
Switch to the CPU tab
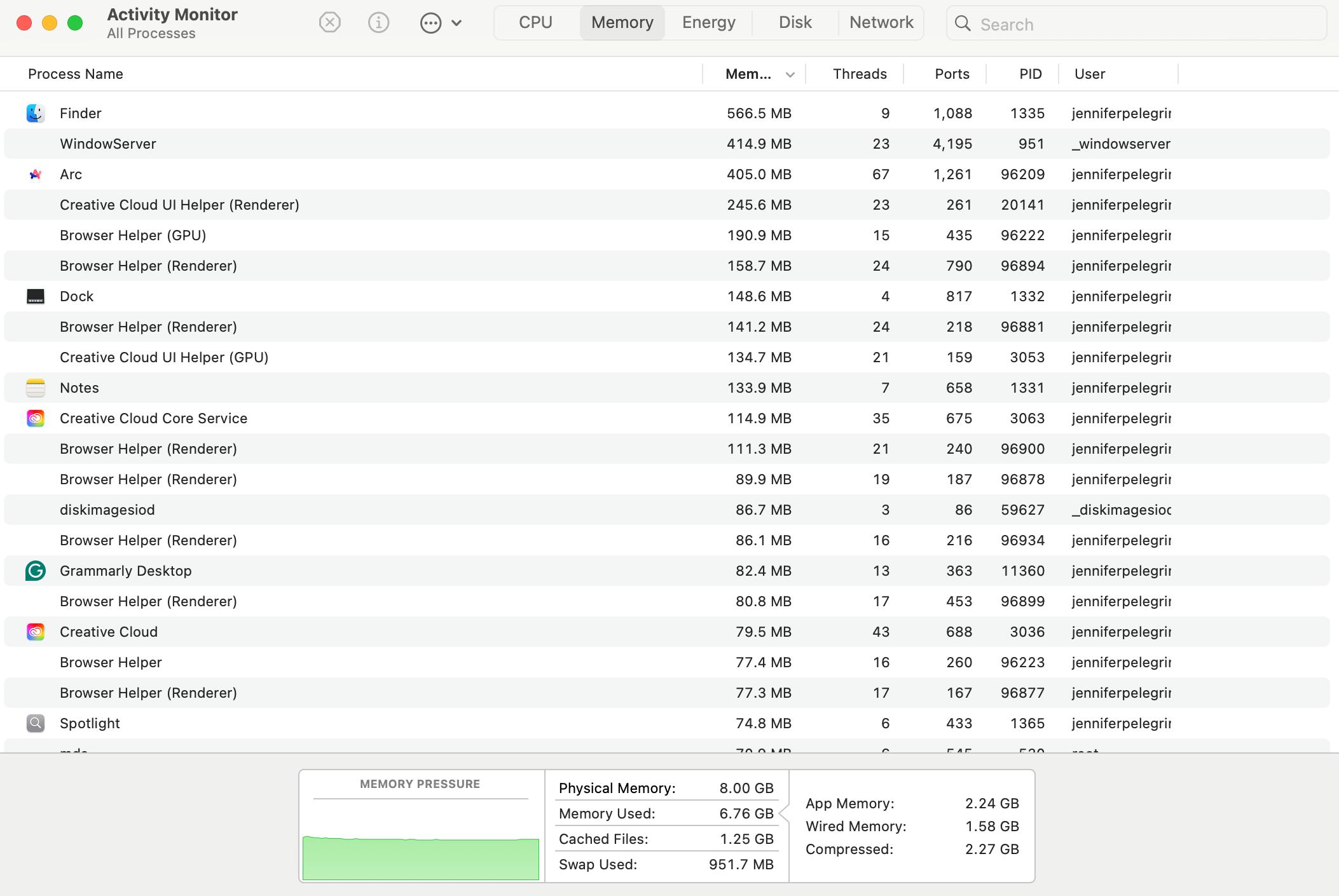point(535,22)
